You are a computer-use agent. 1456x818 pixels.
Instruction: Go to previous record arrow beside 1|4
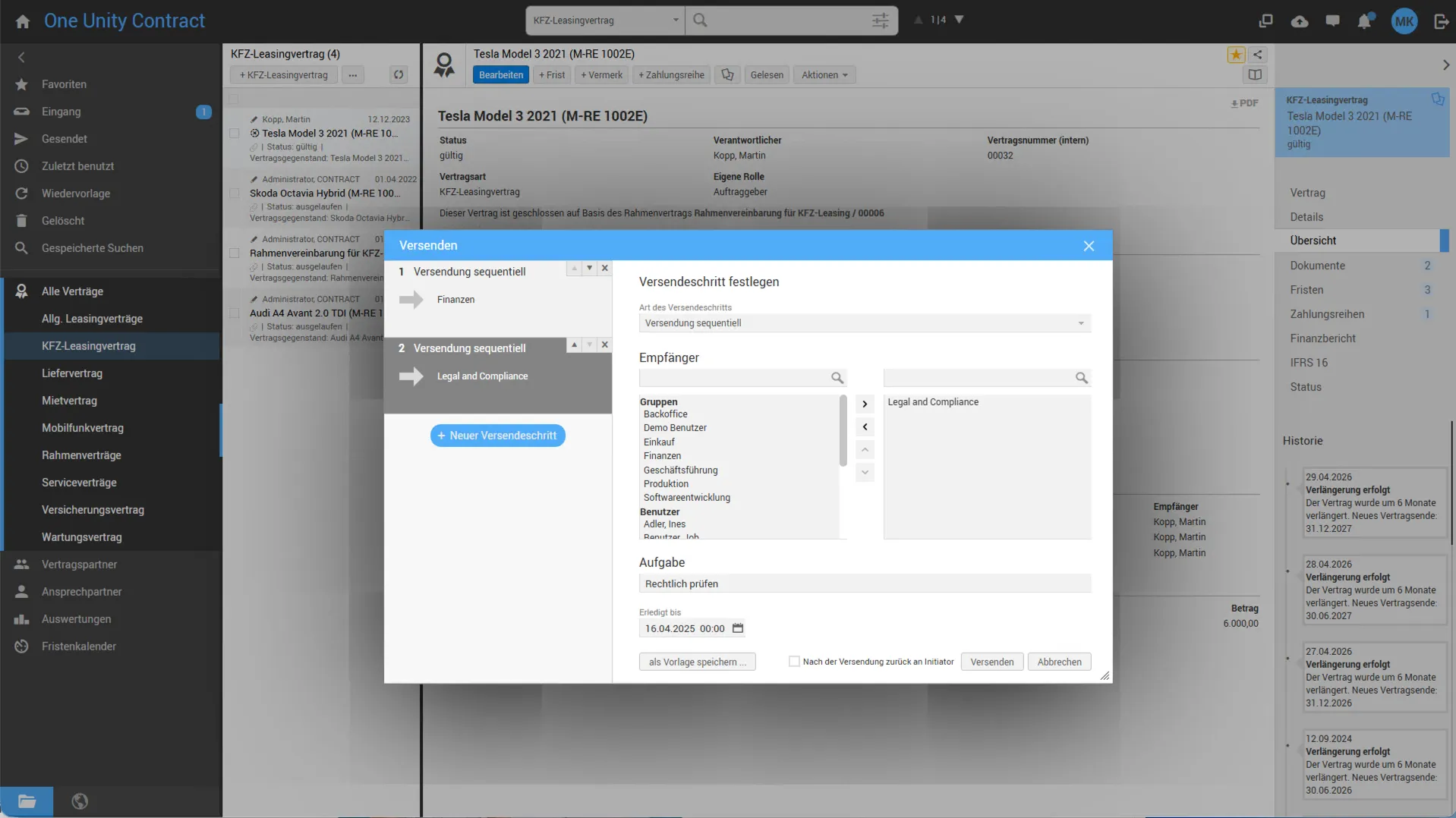click(919, 20)
